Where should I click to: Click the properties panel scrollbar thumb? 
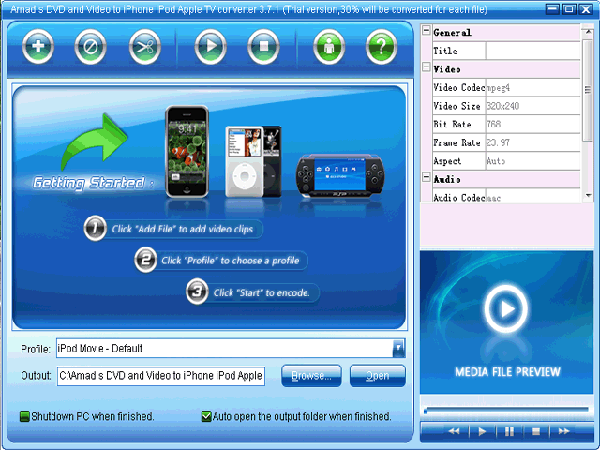click(x=588, y=90)
